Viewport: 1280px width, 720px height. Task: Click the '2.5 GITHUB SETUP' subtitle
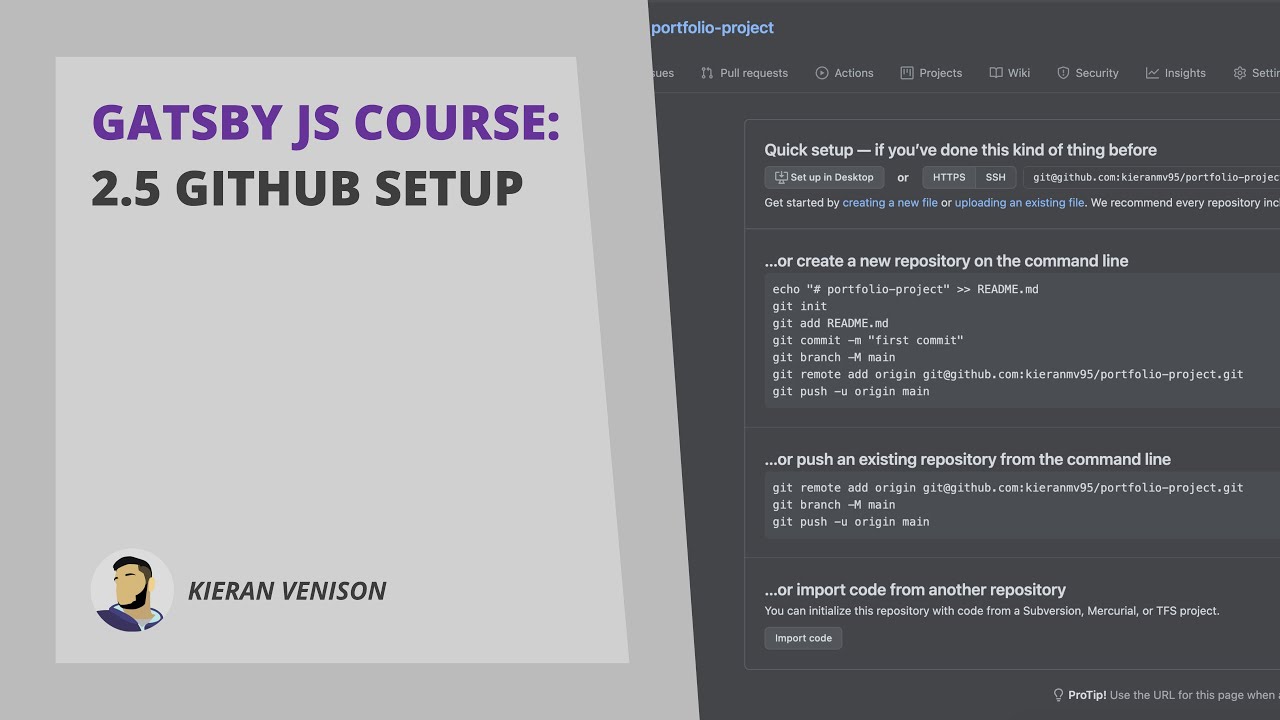coord(307,188)
